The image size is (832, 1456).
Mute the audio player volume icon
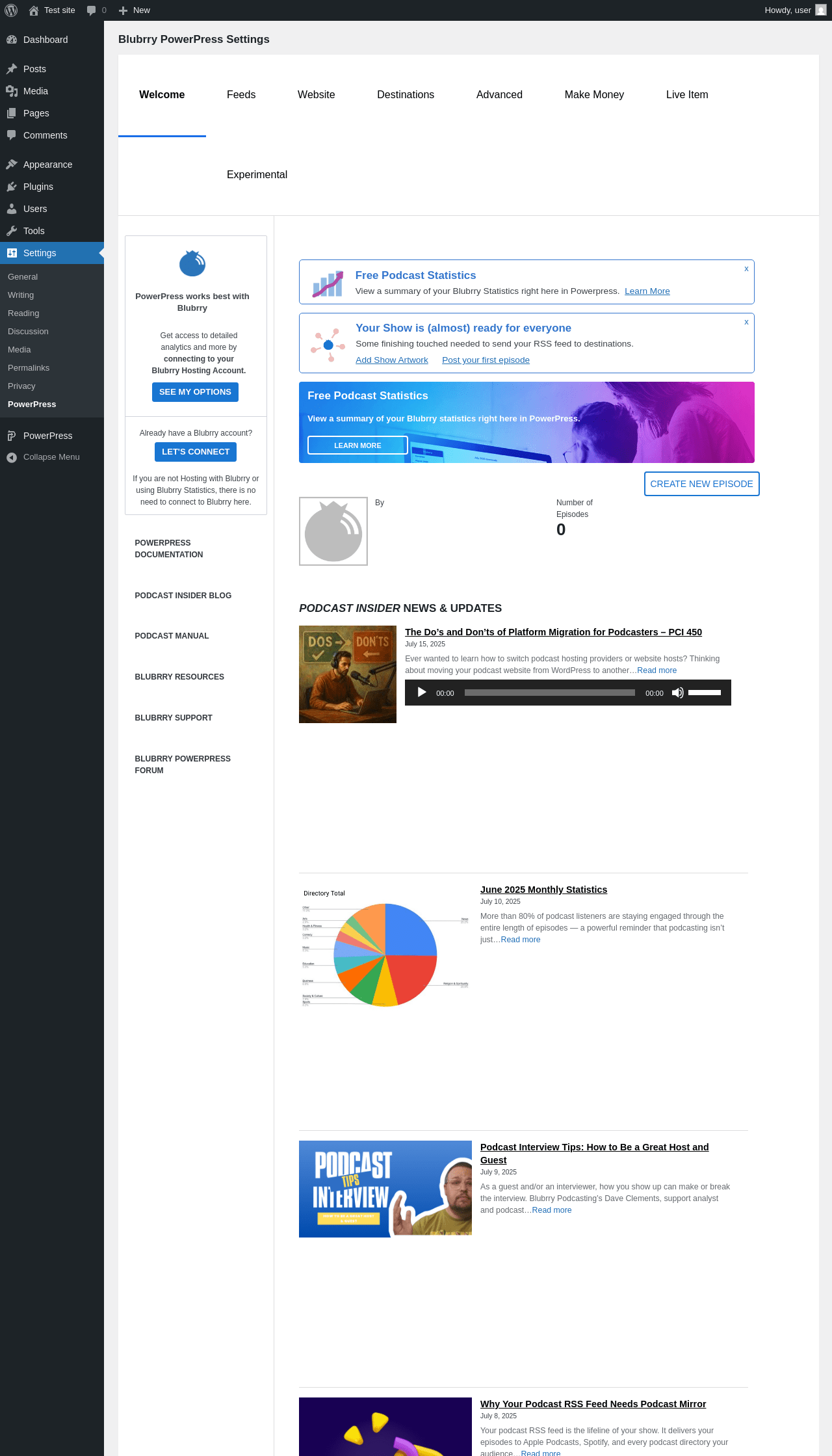677,693
